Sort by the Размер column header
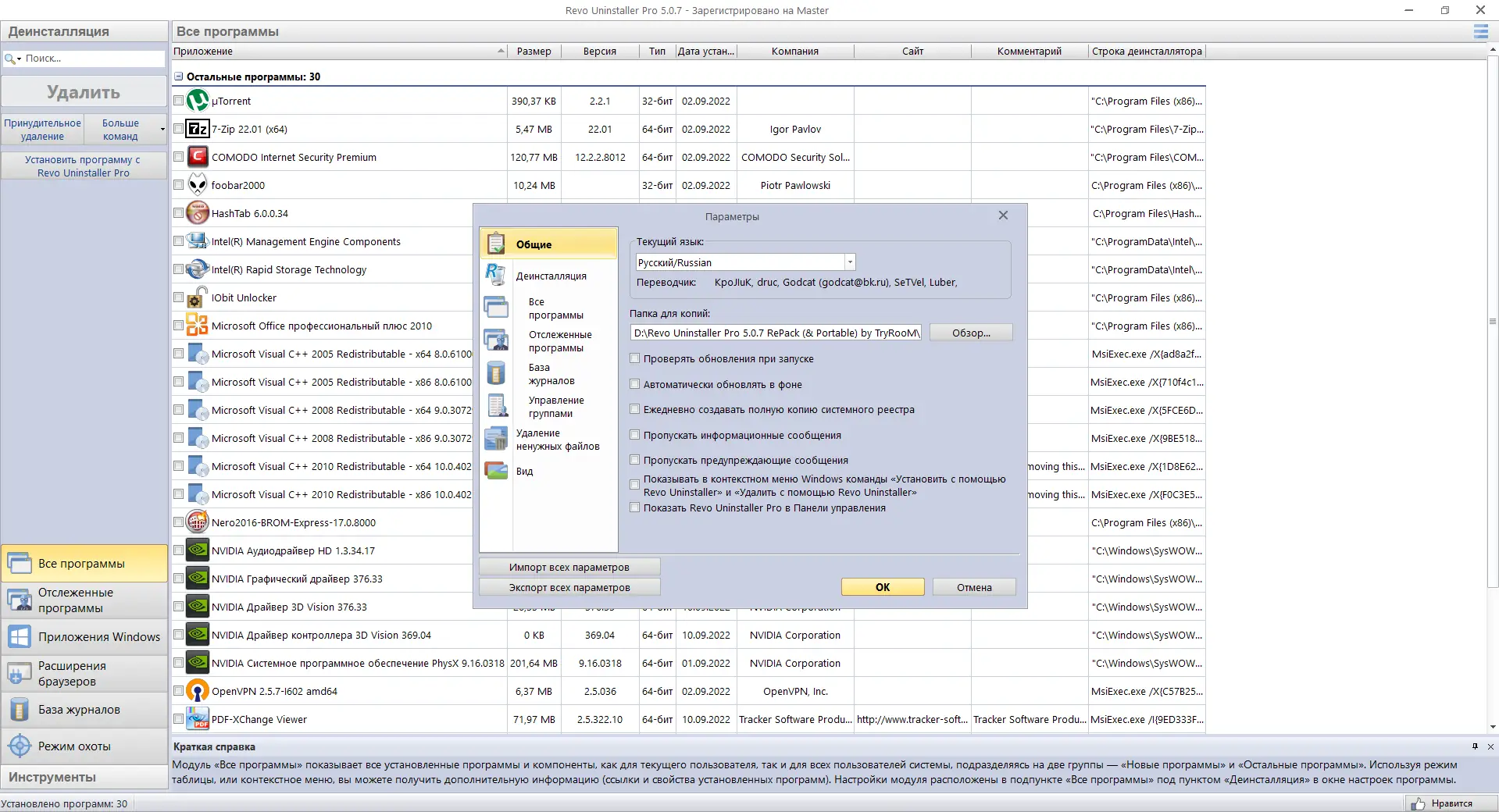This screenshot has width=1499, height=812. (534, 52)
